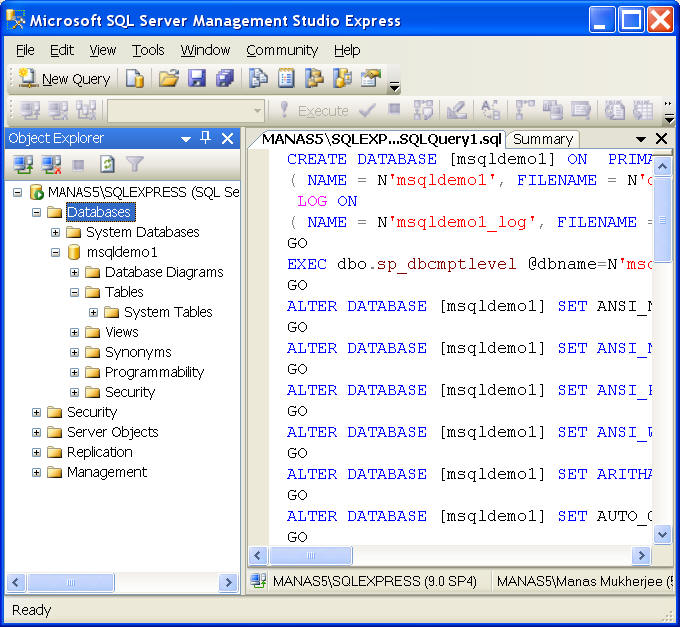Close the Object Explorer panel
The image size is (680, 627).
click(x=227, y=139)
